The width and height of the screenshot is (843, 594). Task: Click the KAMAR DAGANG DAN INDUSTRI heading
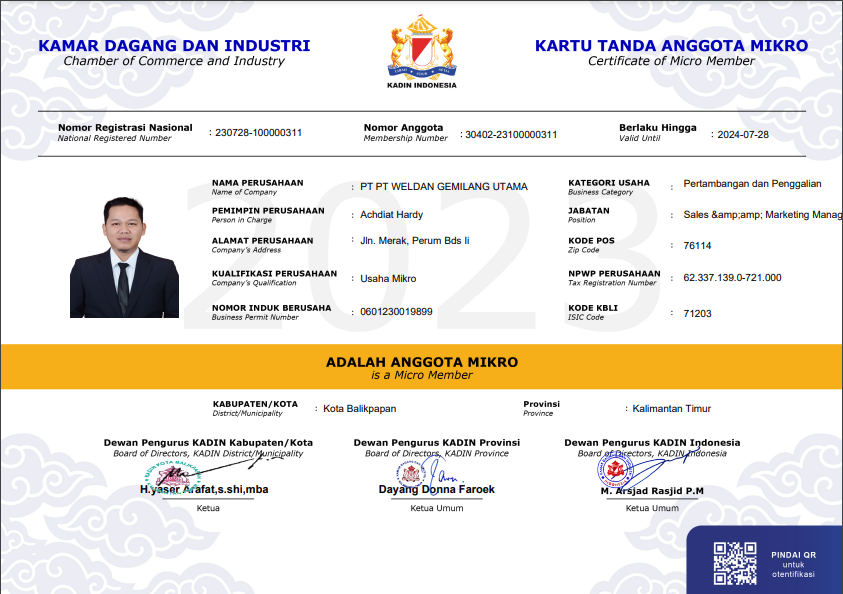point(174,46)
